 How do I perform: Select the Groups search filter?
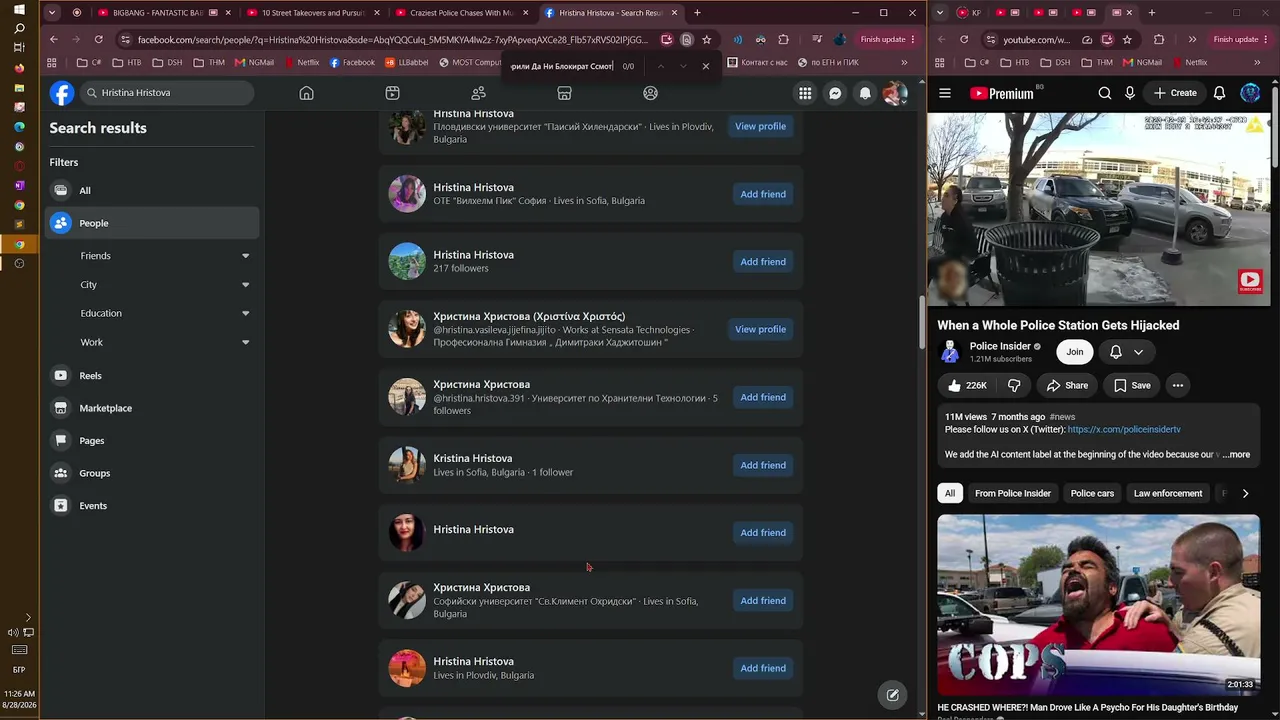click(153, 473)
